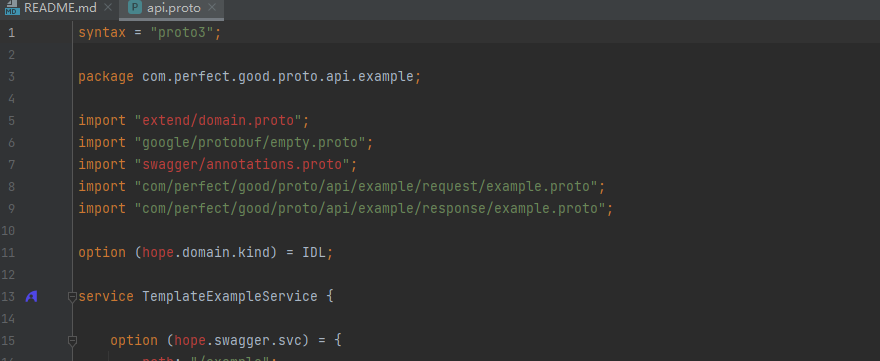Screen dimensions: 880x361
Task: Collapse the TemplateExampleService service block
Action: (x=72, y=296)
